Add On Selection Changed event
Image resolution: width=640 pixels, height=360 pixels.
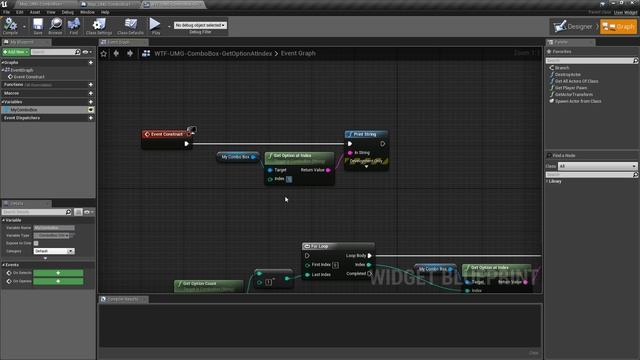pos(58,273)
